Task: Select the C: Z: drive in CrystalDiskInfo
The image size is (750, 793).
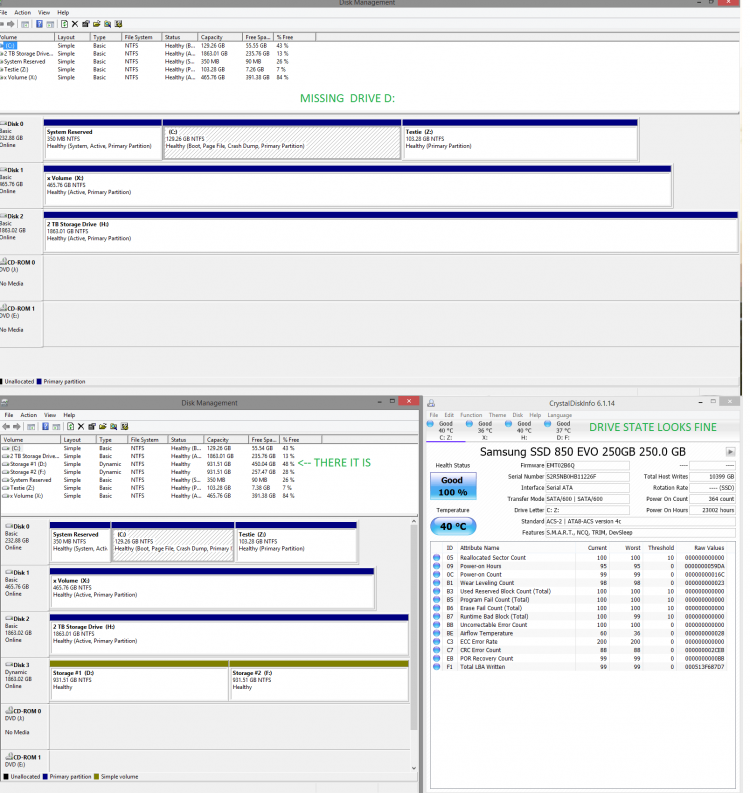Action: [446, 430]
